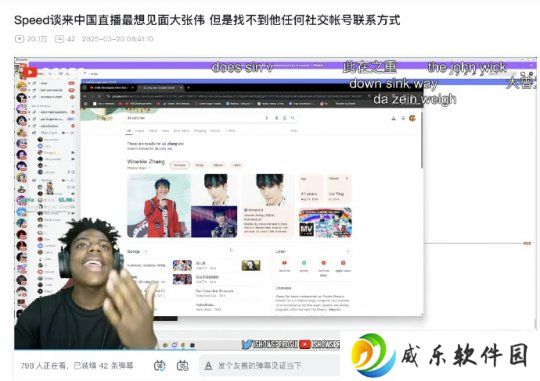Expand the Songs section arrow
The width and height of the screenshot is (540, 381).
[146, 251]
